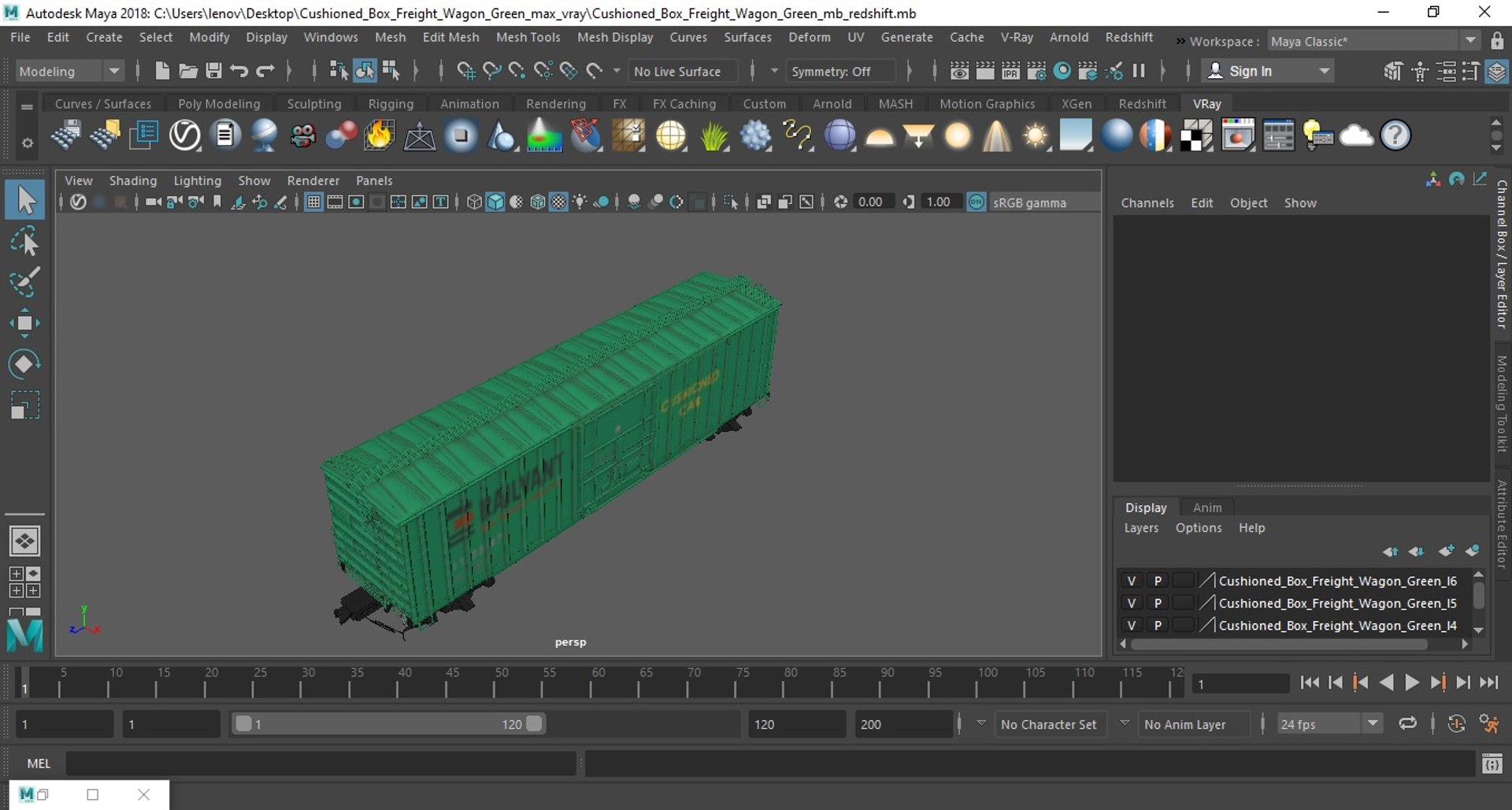Click the range slider right handle
1512x810 pixels.
534,723
